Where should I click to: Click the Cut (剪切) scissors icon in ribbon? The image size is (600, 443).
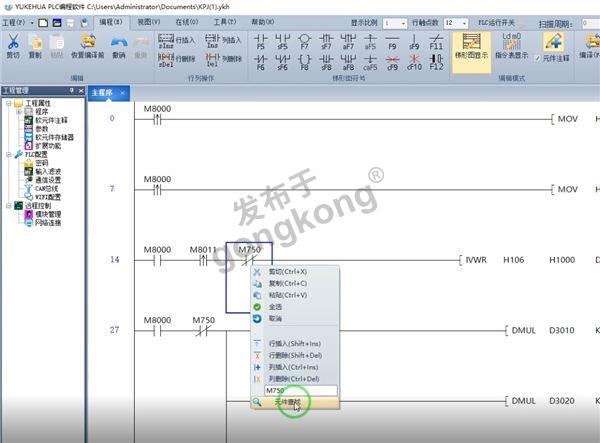click(x=14, y=43)
